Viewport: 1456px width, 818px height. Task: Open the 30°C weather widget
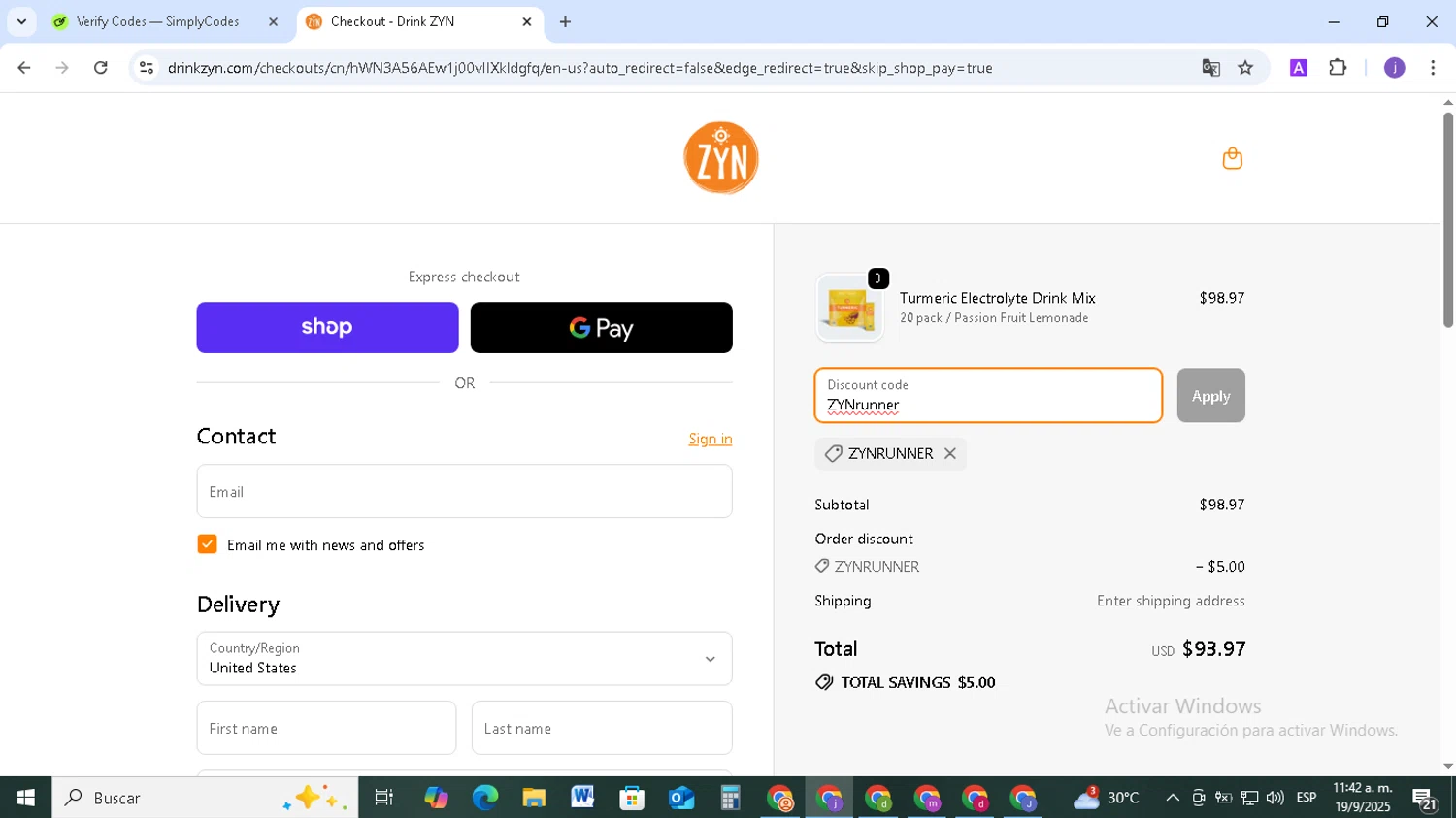point(1106,798)
